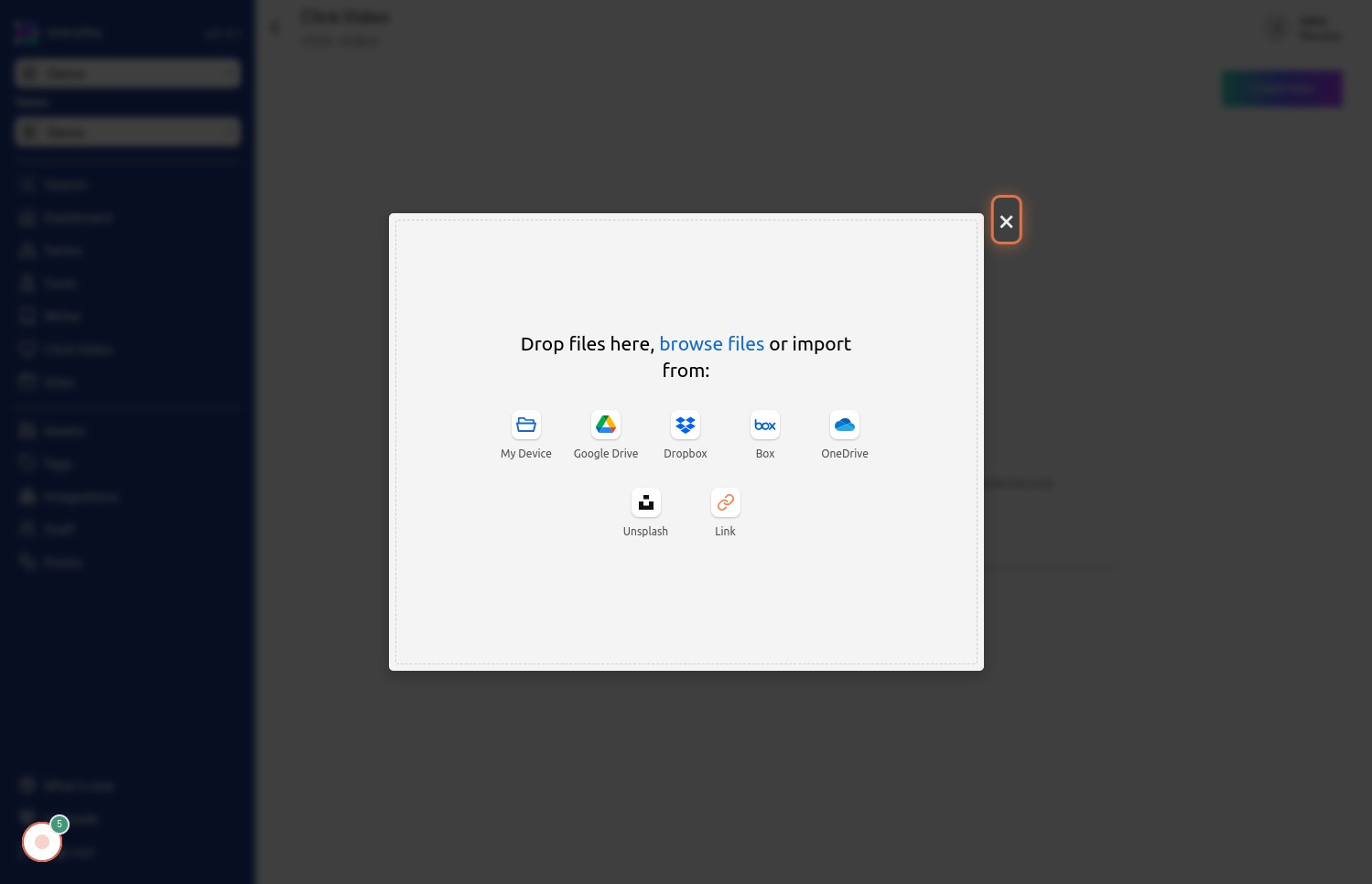This screenshot has height=884, width=1372.
Task: Select the Box import option
Action: pyautogui.click(x=765, y=436)
